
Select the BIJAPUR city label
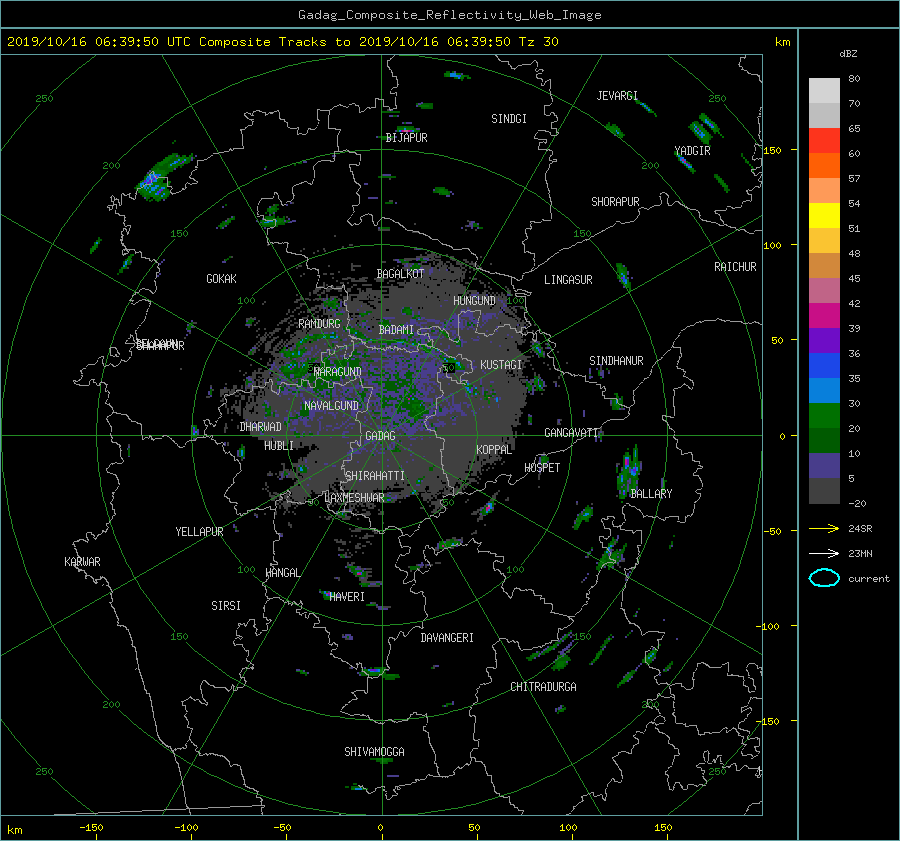[406, 138]
